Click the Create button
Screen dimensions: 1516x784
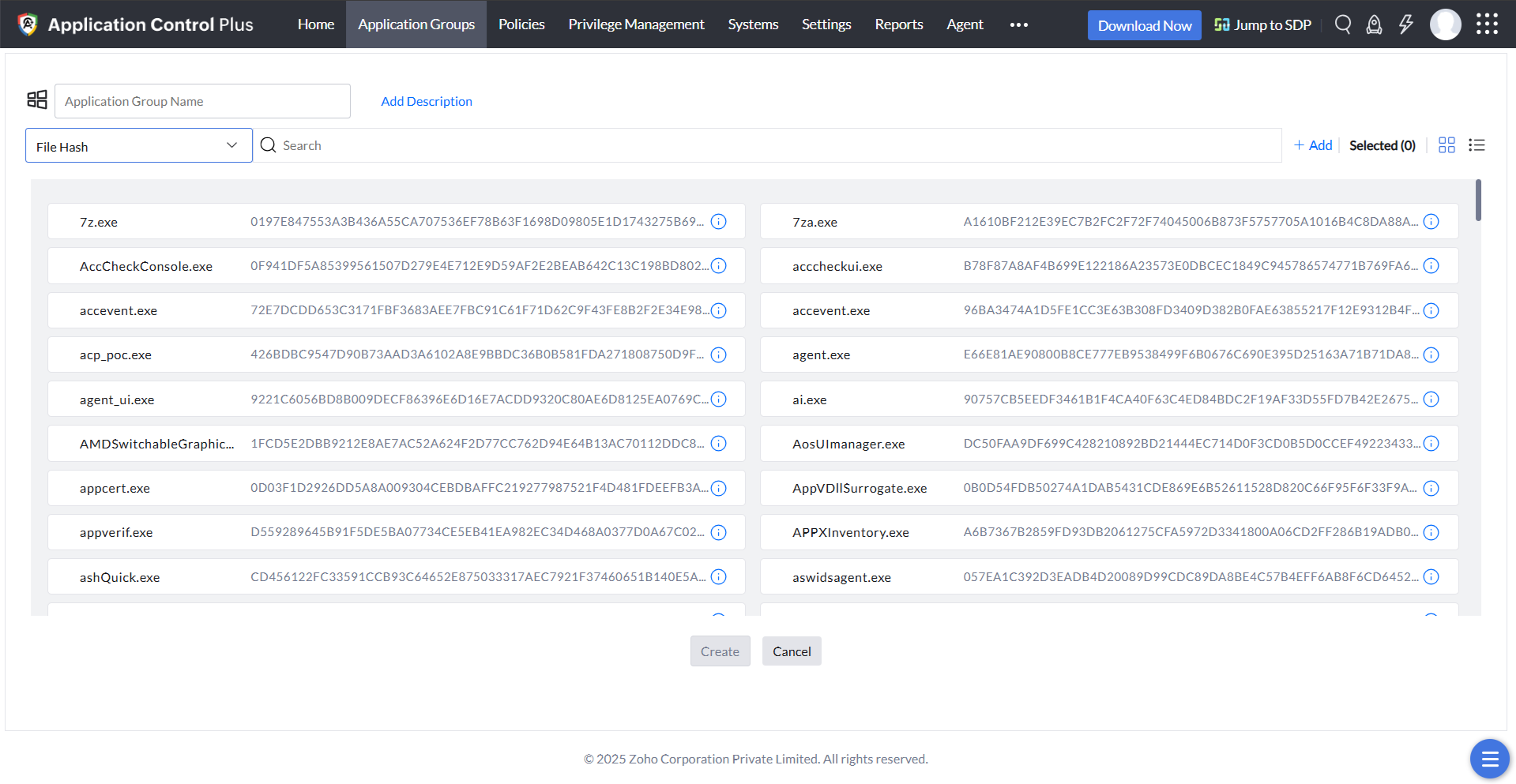(720, 651)
